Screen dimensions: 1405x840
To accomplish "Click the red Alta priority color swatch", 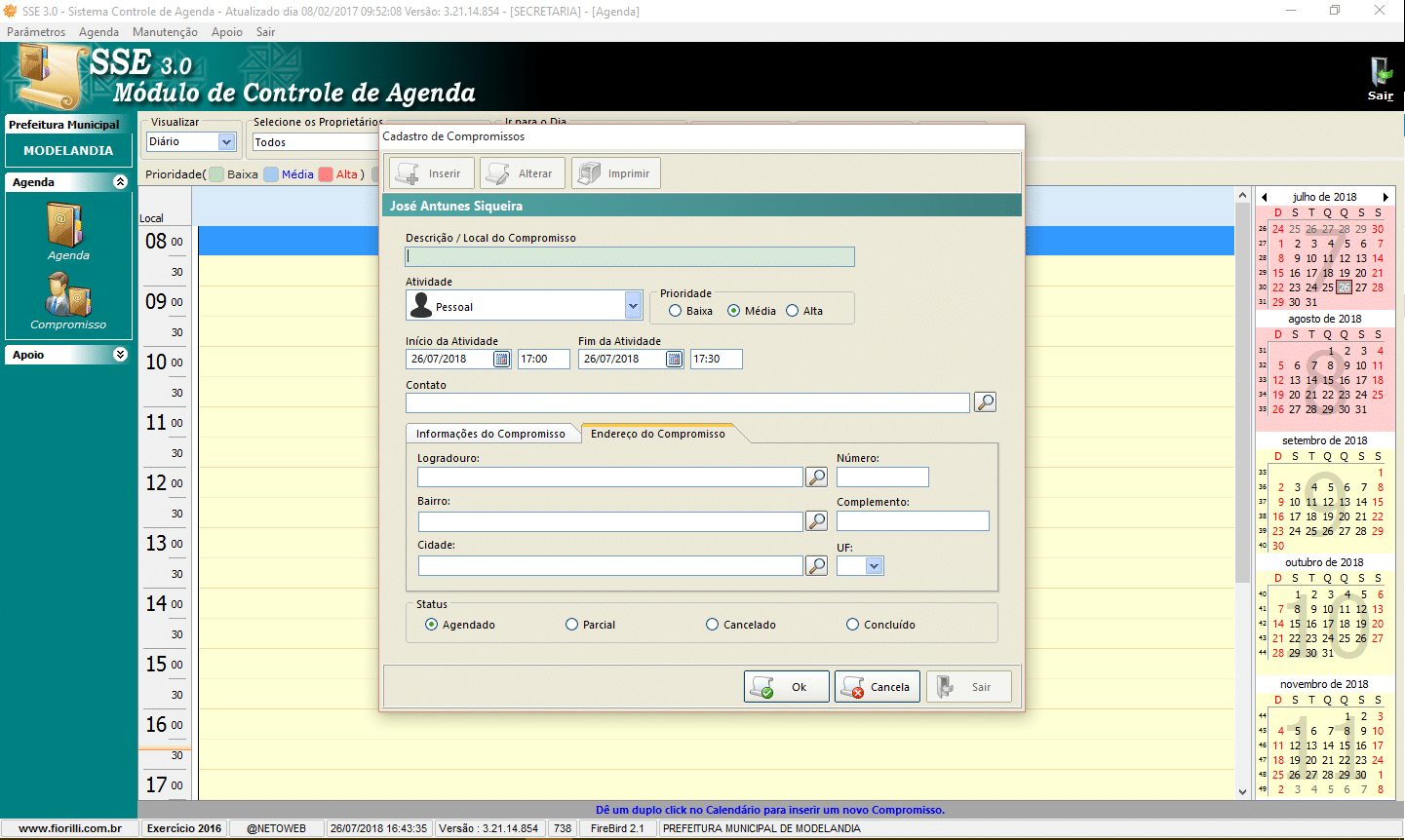I will point(326,174).
